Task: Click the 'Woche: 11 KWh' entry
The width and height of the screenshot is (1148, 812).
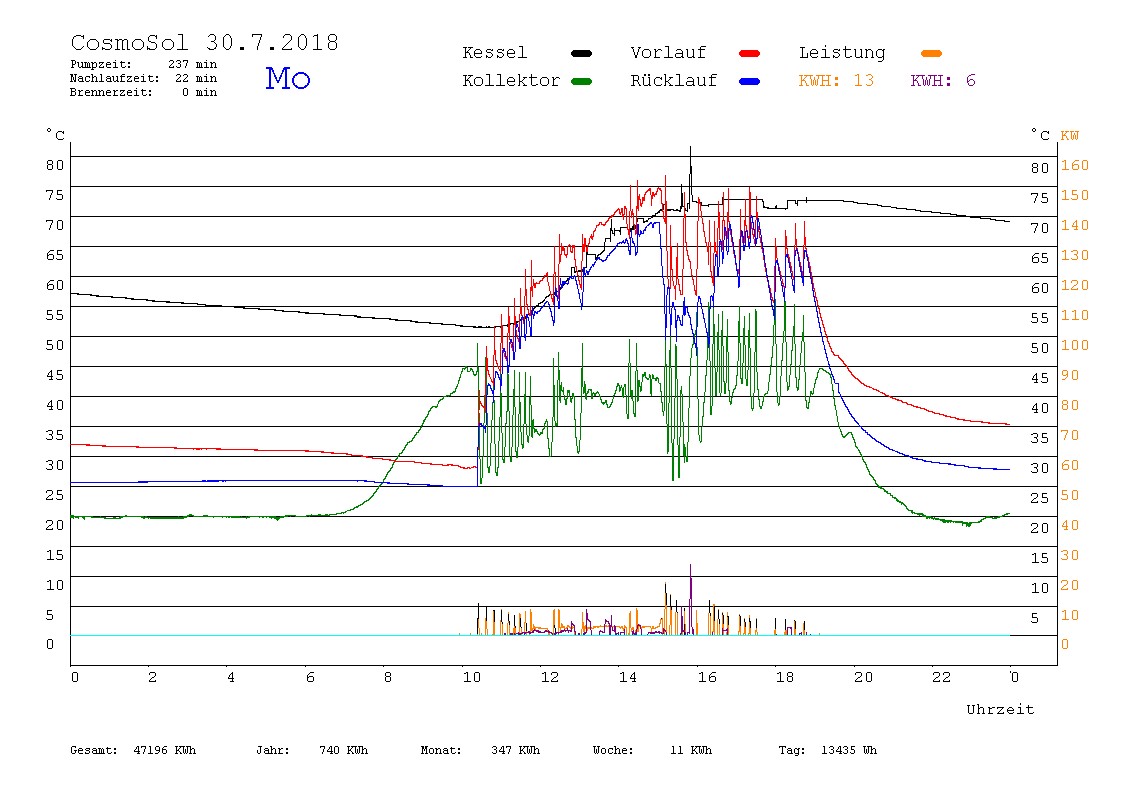Action: click(652, 750)
